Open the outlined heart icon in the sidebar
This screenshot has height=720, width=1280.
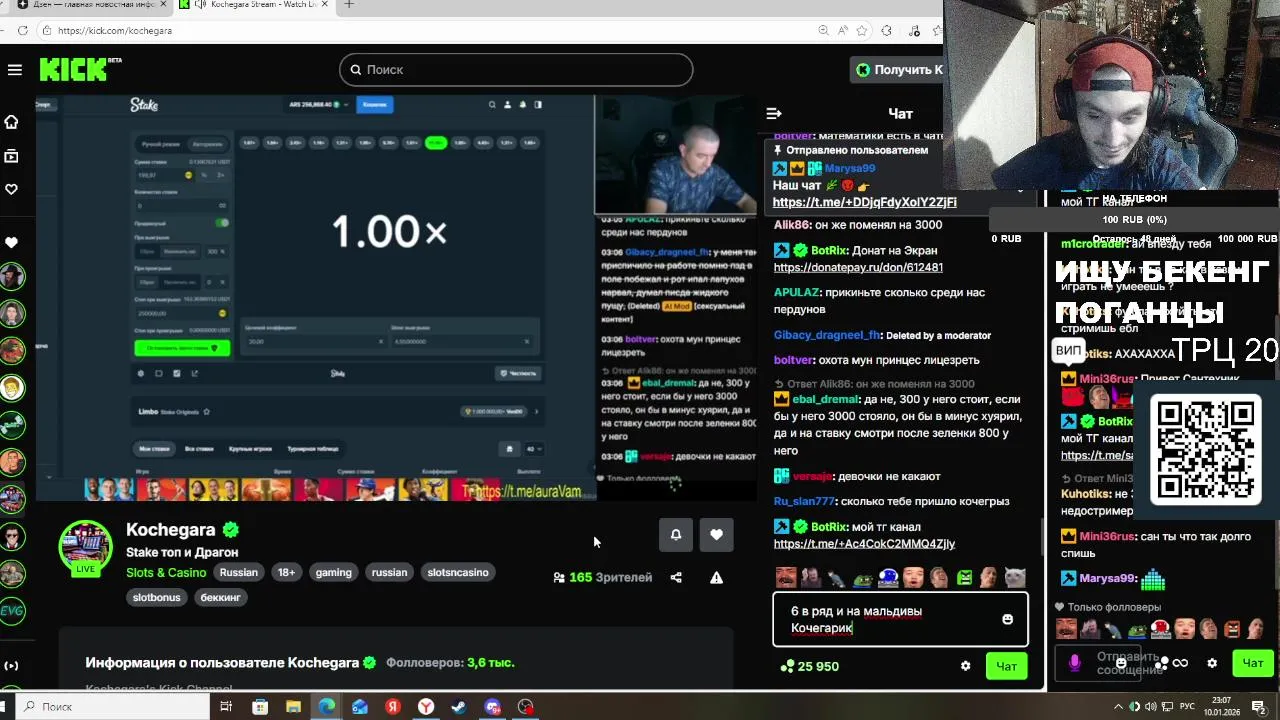click(x=12, y=189)
